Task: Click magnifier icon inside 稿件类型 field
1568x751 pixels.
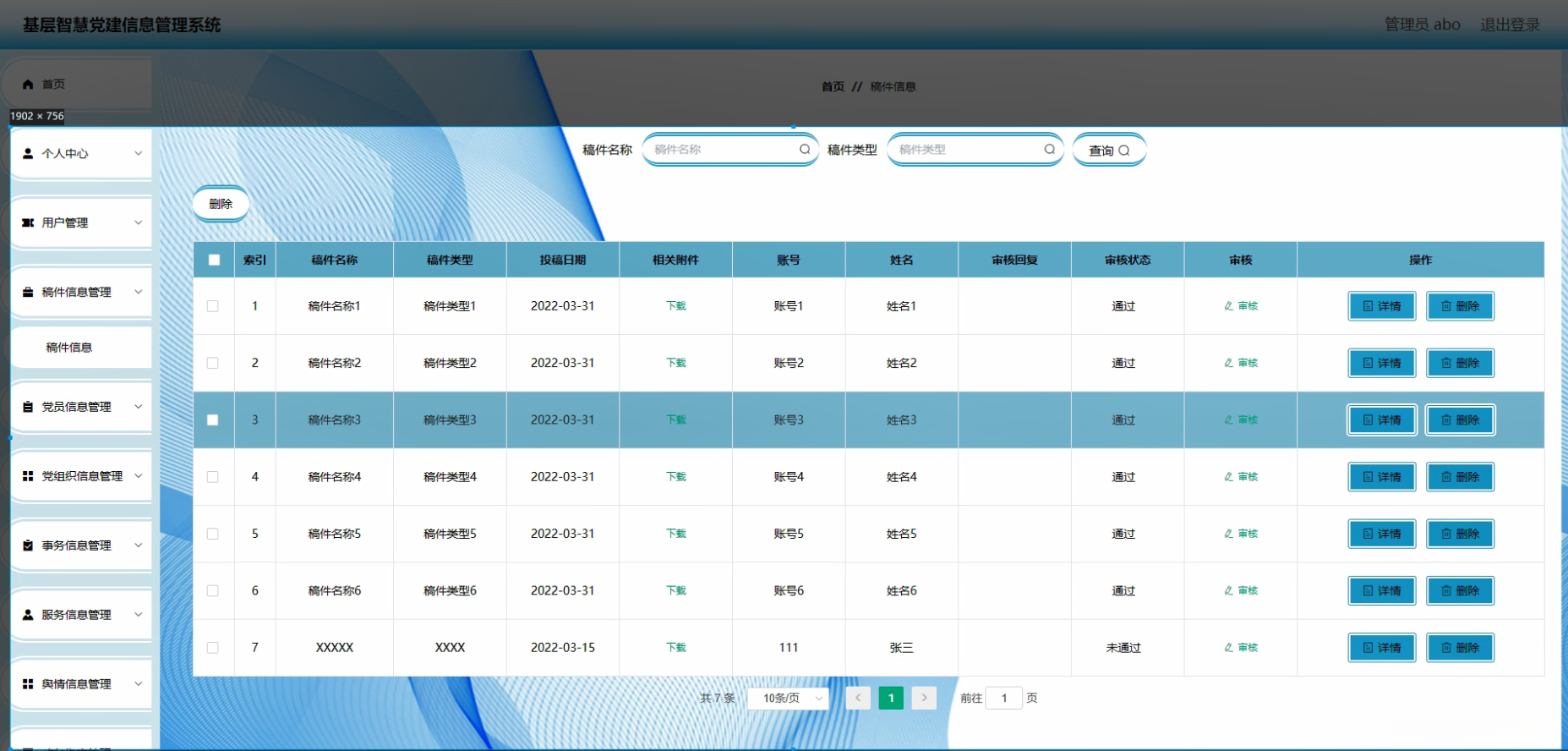Action: tap(1049, 150)
